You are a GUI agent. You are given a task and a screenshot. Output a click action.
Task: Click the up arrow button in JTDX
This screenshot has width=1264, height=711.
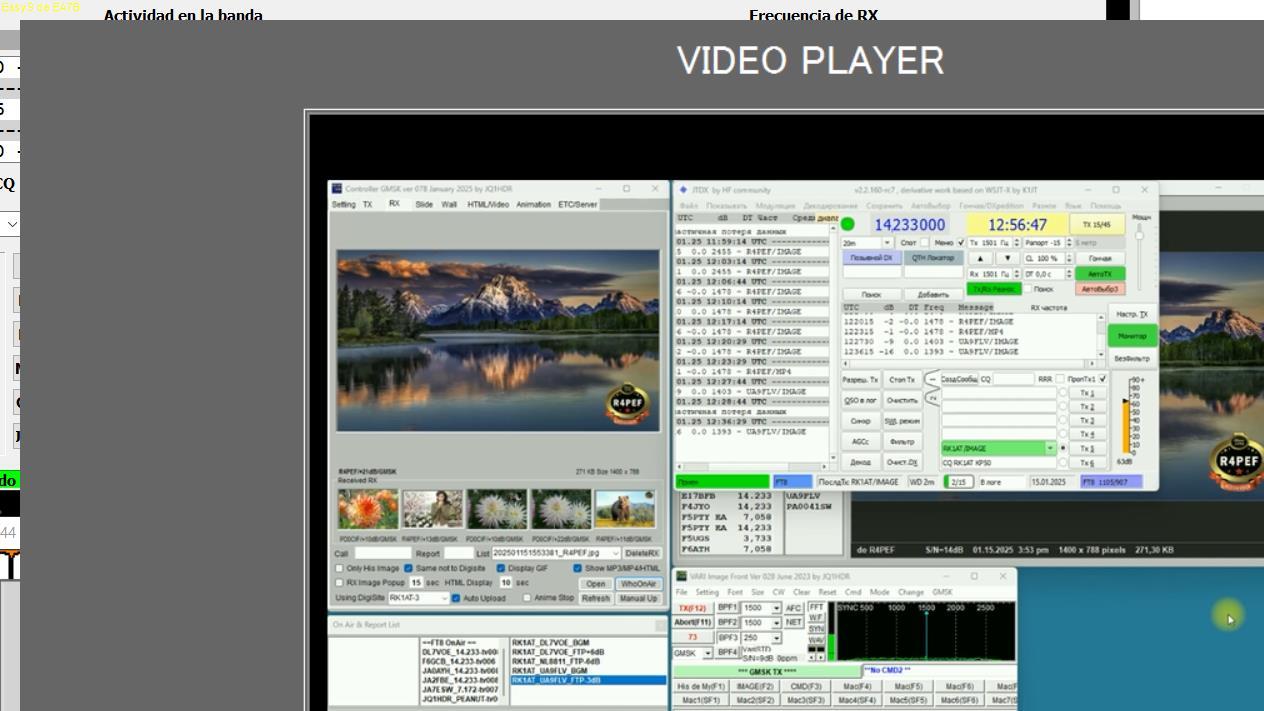[980, 258]
